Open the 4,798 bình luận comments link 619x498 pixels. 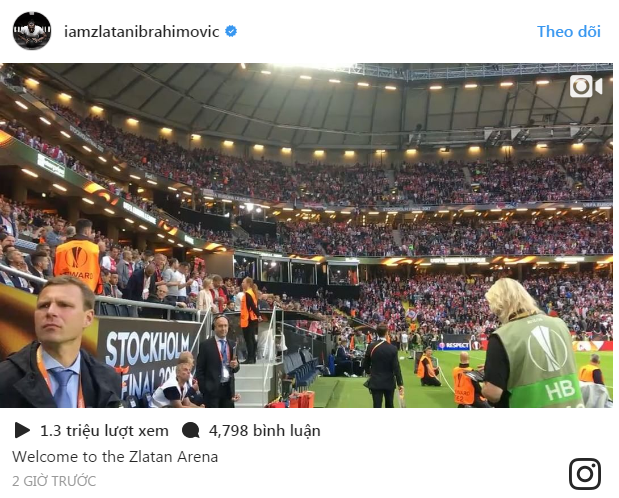[264, 430]
